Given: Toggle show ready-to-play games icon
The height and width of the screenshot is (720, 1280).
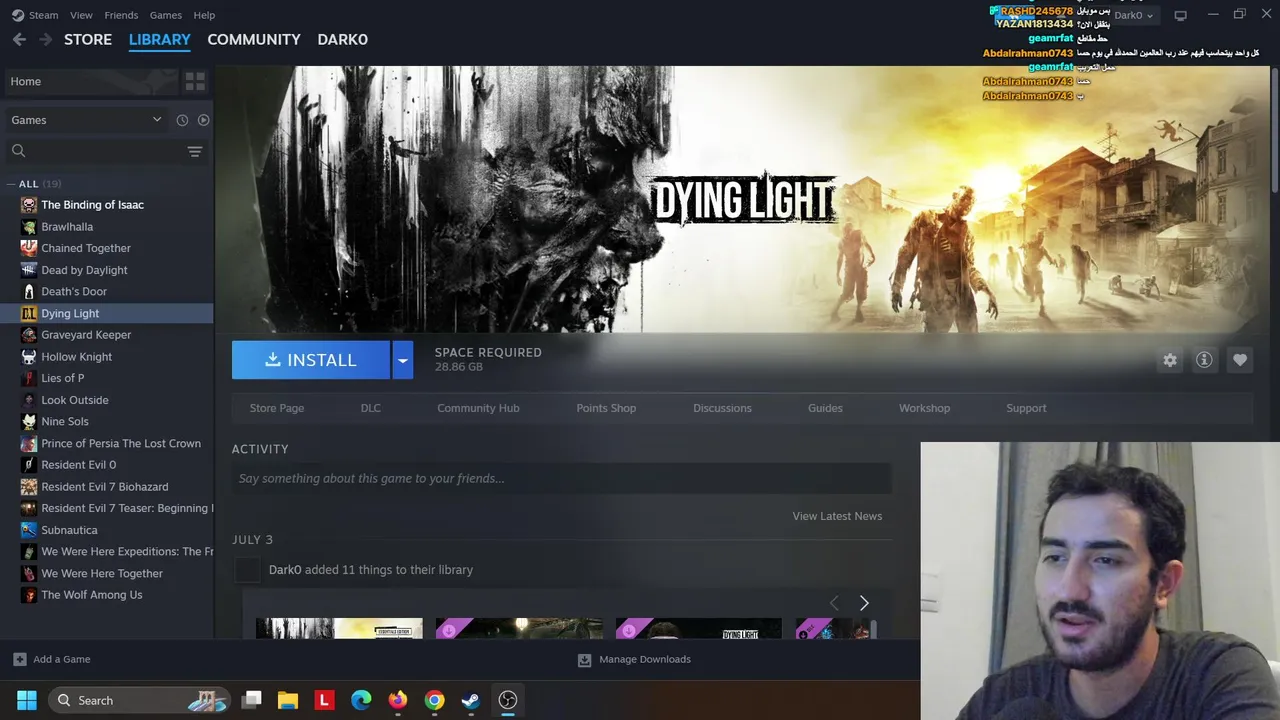Looking at the screenshot, I should point(203,120).
